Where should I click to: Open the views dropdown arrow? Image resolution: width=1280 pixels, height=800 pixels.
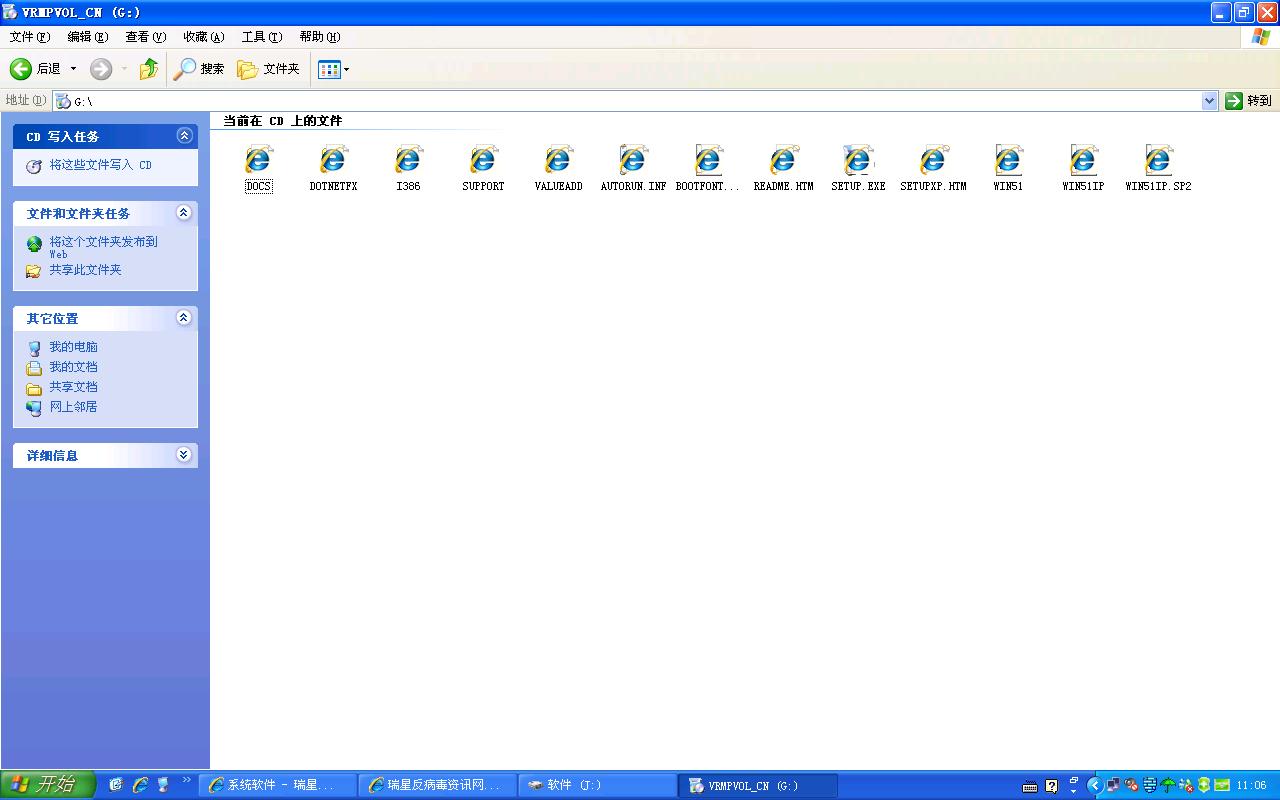pos(346,69)
